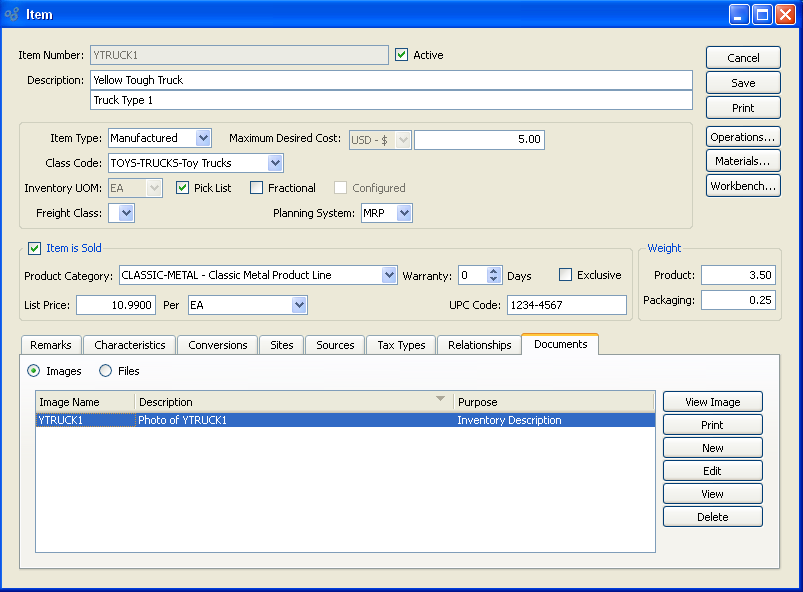Click the Save button

[x=743, y=83]
